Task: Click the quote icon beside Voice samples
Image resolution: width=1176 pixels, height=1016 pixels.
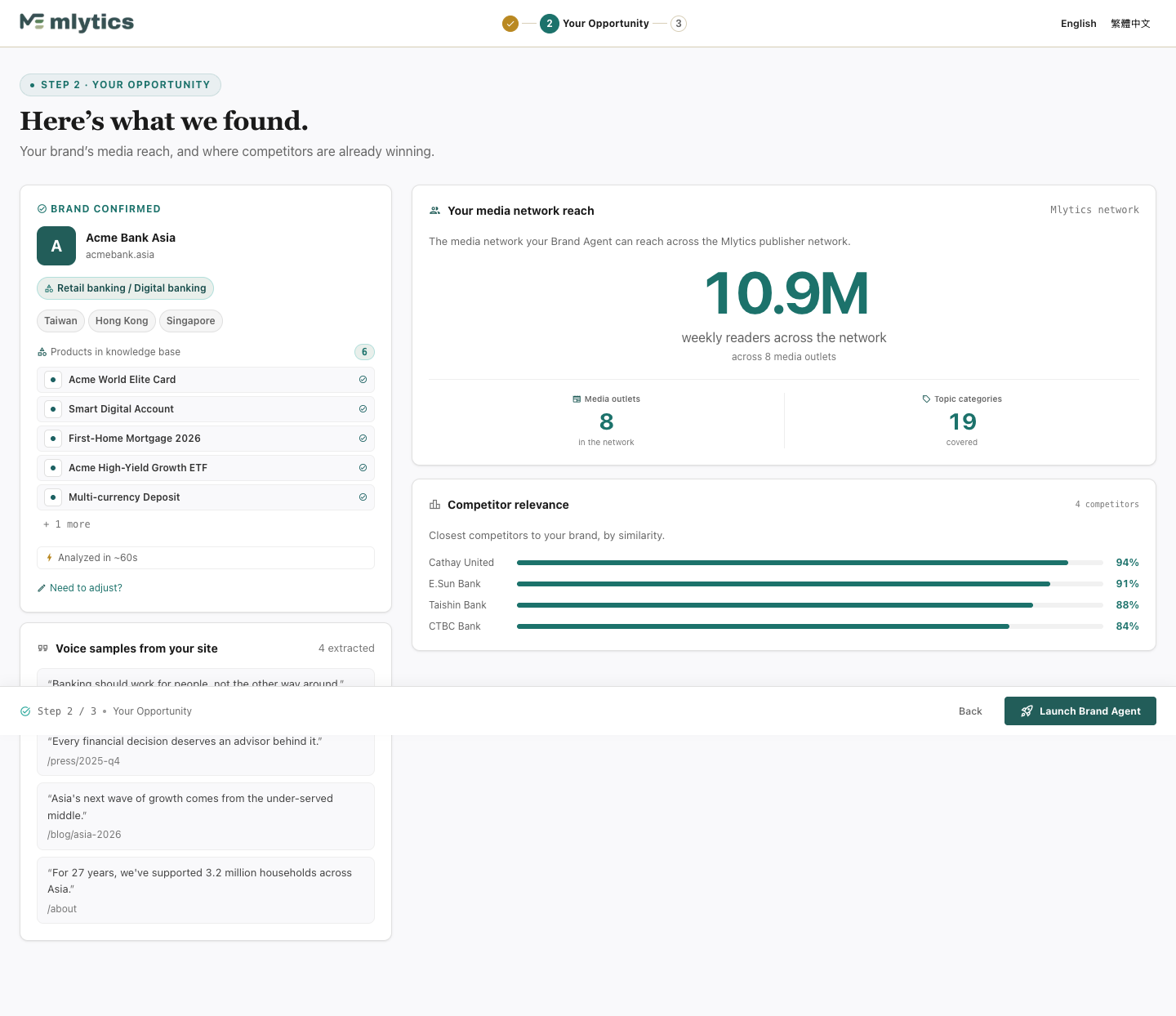Action: [43, 648]
